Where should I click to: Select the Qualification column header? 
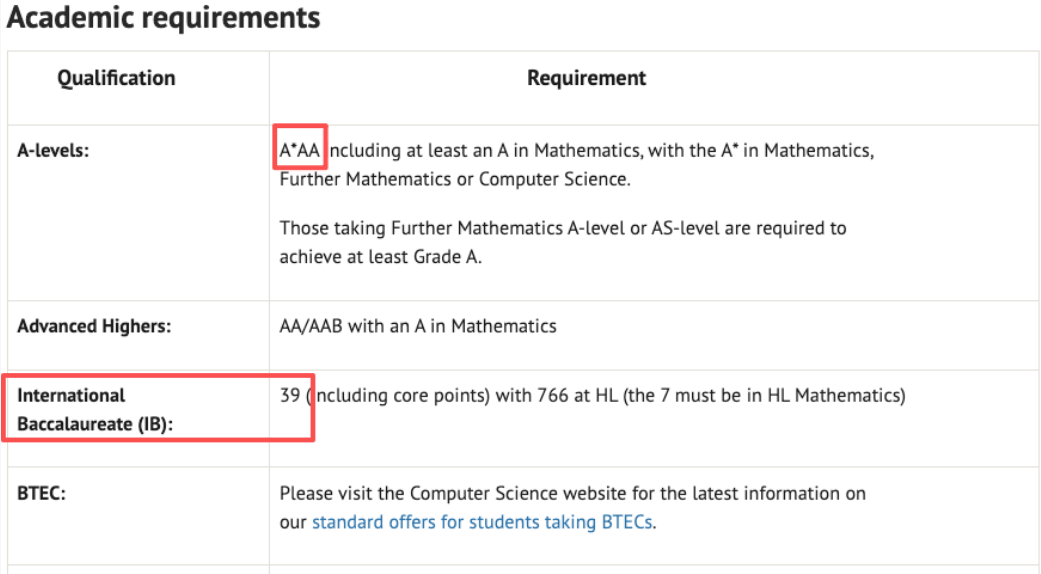click(x=116, y=78)
